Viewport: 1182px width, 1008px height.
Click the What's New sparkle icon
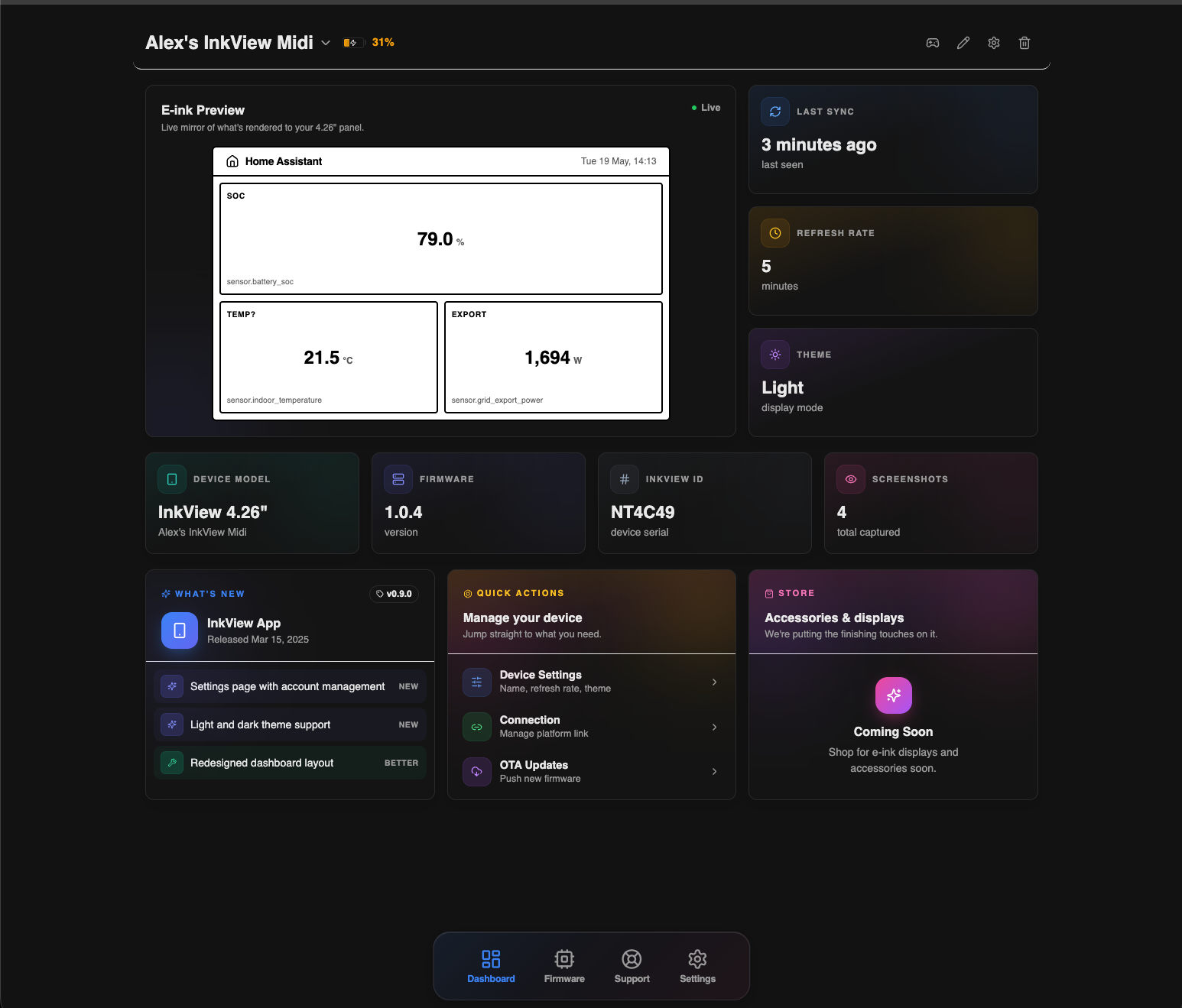pyautogui.click(x=166, y=594)
